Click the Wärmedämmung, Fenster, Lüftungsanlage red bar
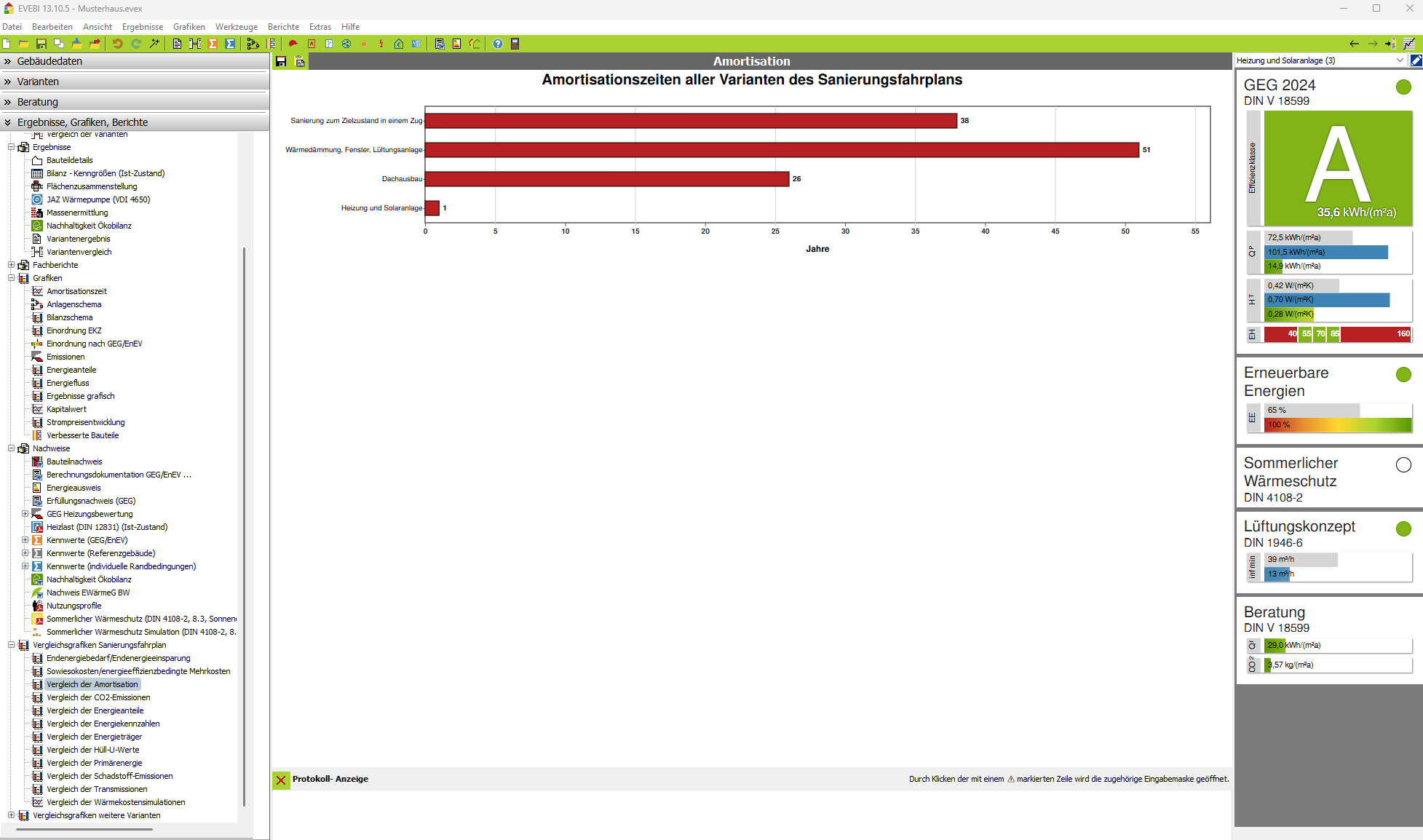This screenshot has width=1423, height=840. [x=782, y=150]
